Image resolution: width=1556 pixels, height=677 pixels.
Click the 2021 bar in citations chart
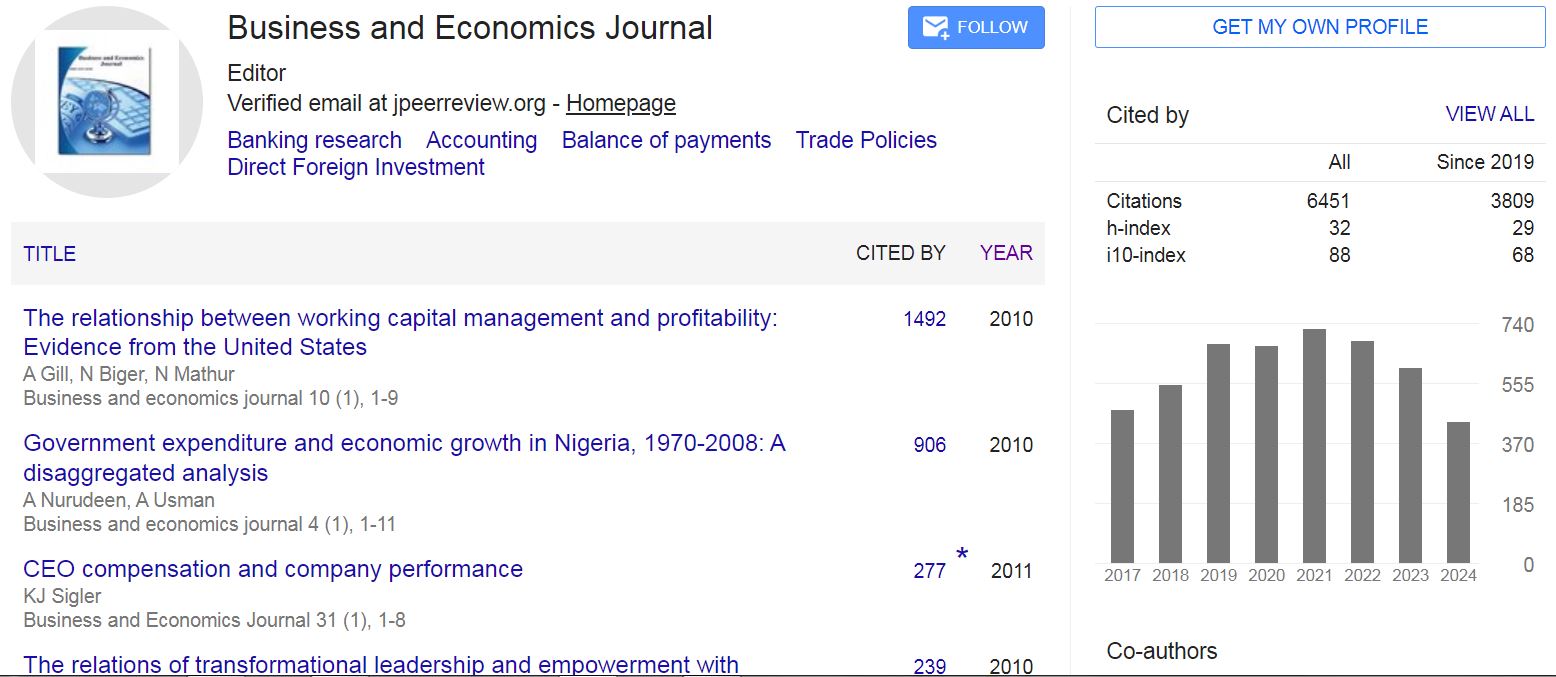pos(1314,446)
